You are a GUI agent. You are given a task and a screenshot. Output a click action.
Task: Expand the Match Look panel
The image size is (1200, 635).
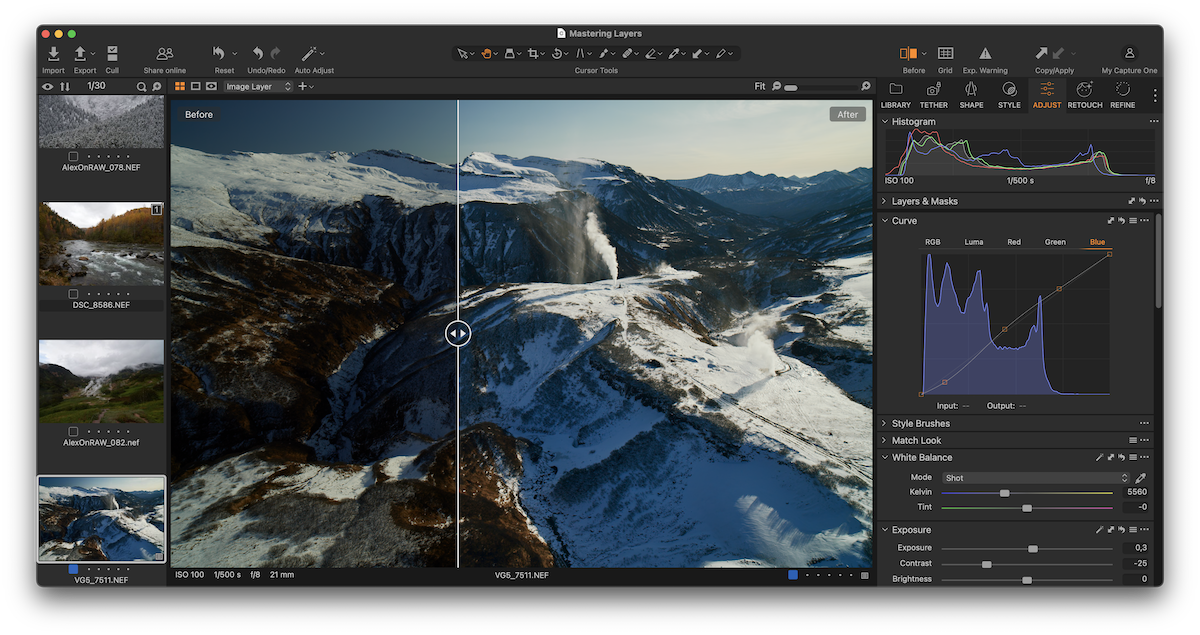tap(884, 440)
